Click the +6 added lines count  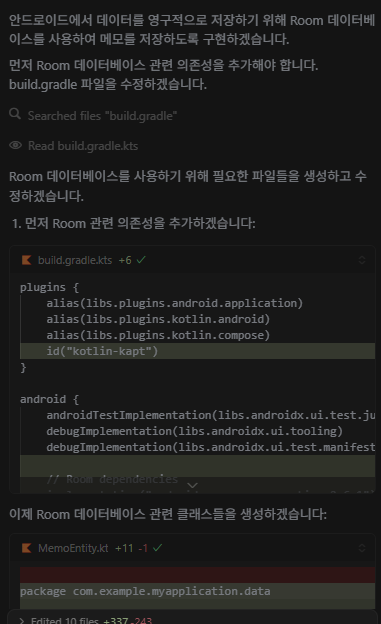click(125, 260)
